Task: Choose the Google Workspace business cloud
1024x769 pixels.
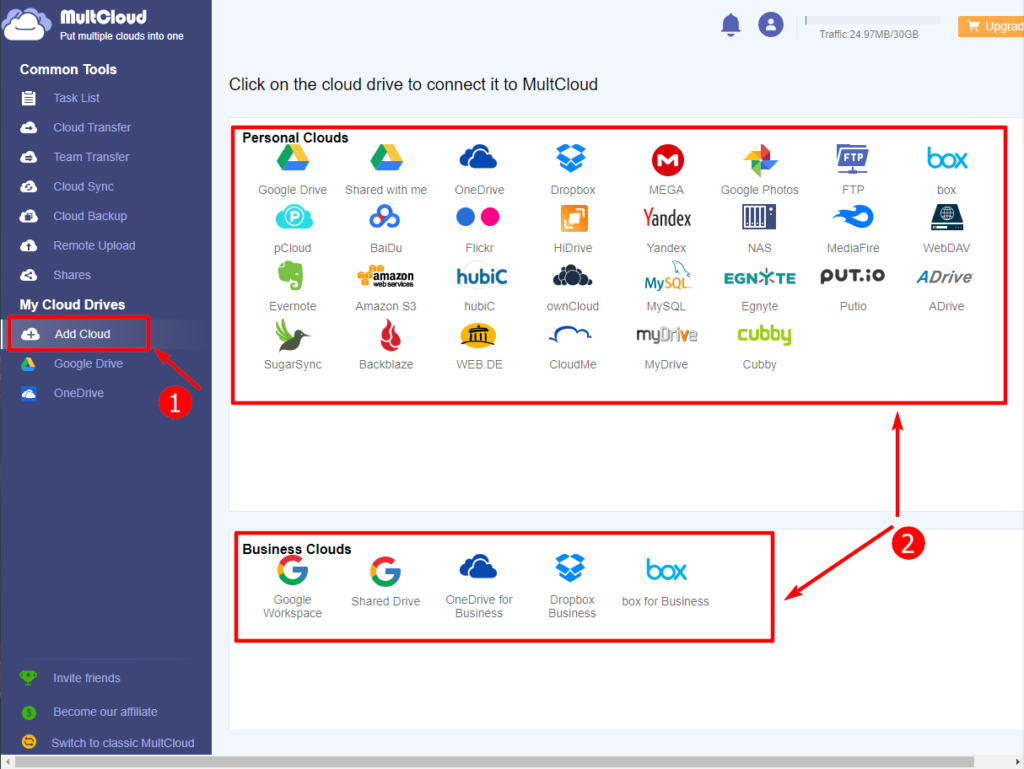Action: [x=293, y=571]
